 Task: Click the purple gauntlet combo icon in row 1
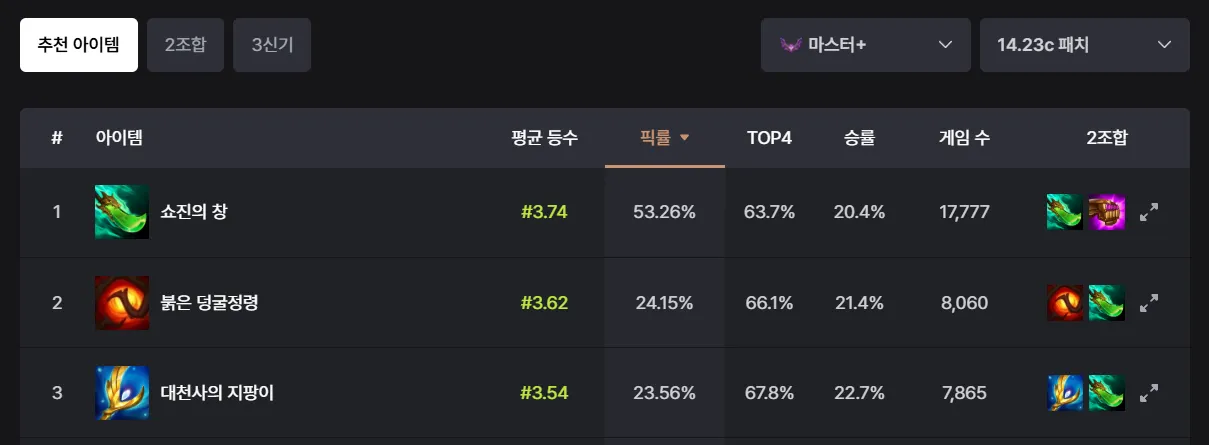[x=1107, y=212]
